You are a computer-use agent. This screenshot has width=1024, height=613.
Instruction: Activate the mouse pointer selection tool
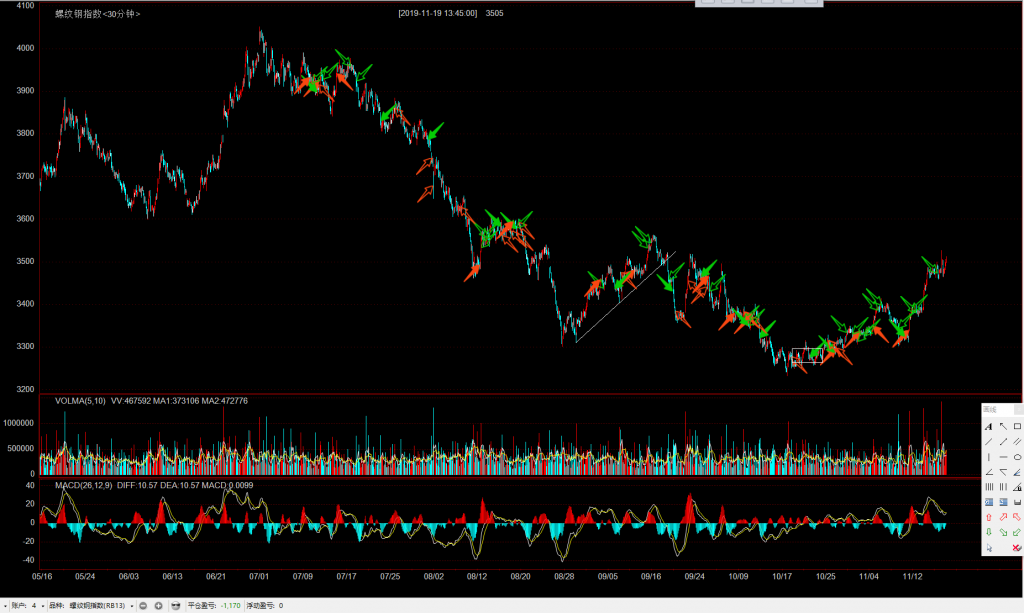(x=989, y=548)
